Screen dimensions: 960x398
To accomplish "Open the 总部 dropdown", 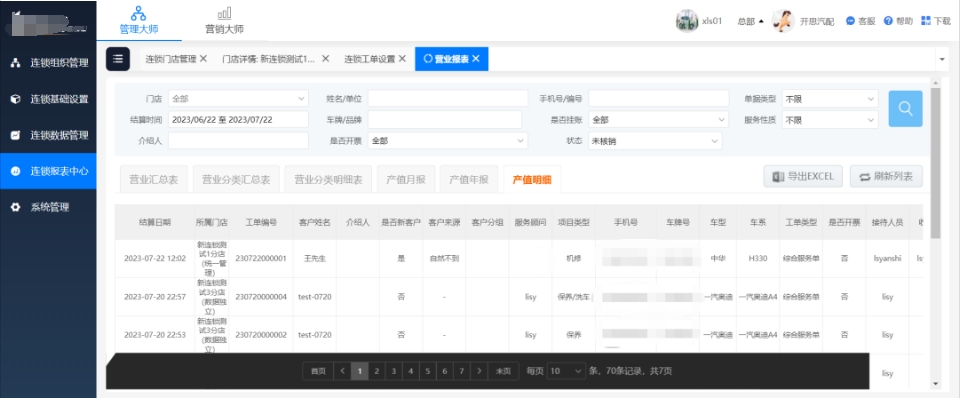I will 751,21.
